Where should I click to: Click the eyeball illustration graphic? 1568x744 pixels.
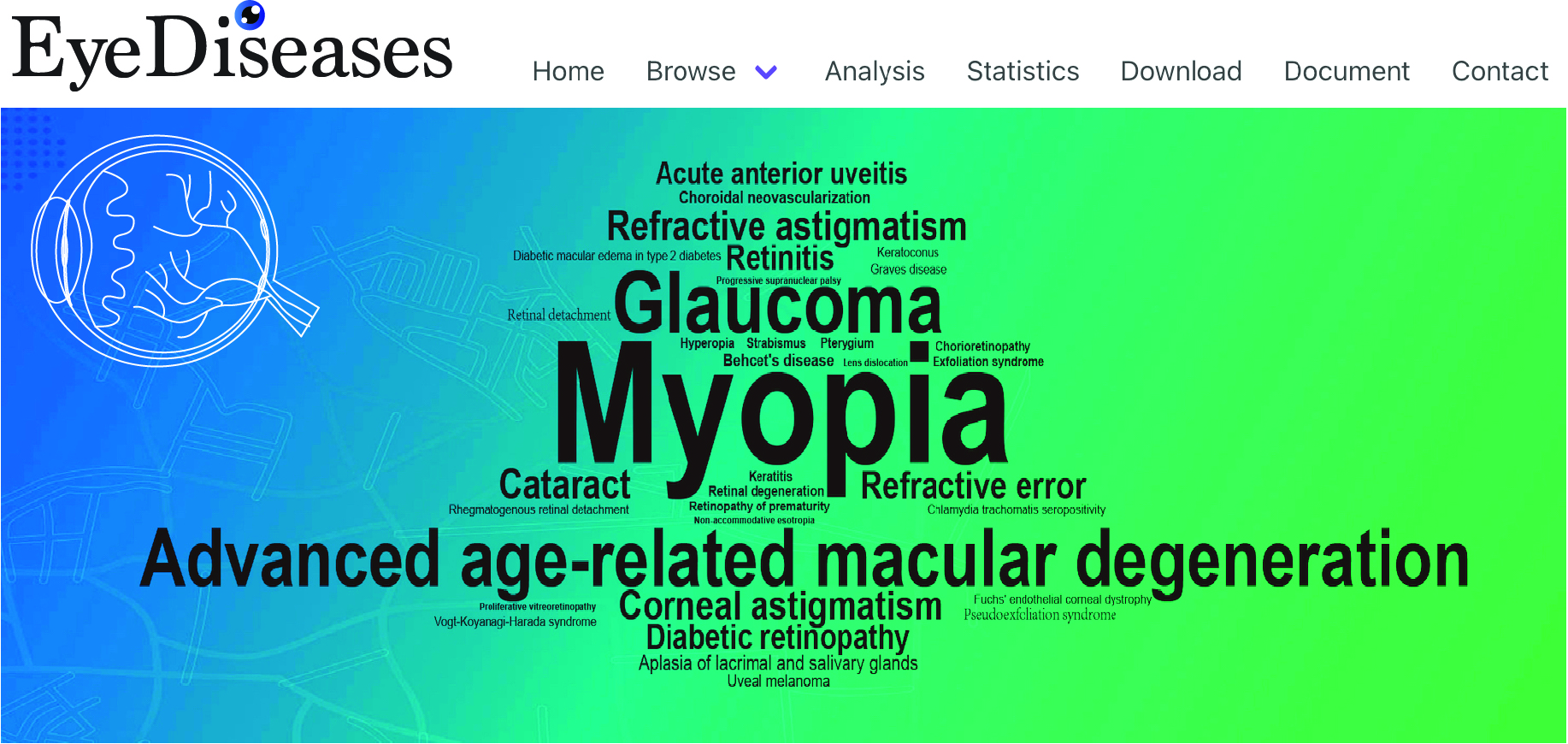pos(174,250)
